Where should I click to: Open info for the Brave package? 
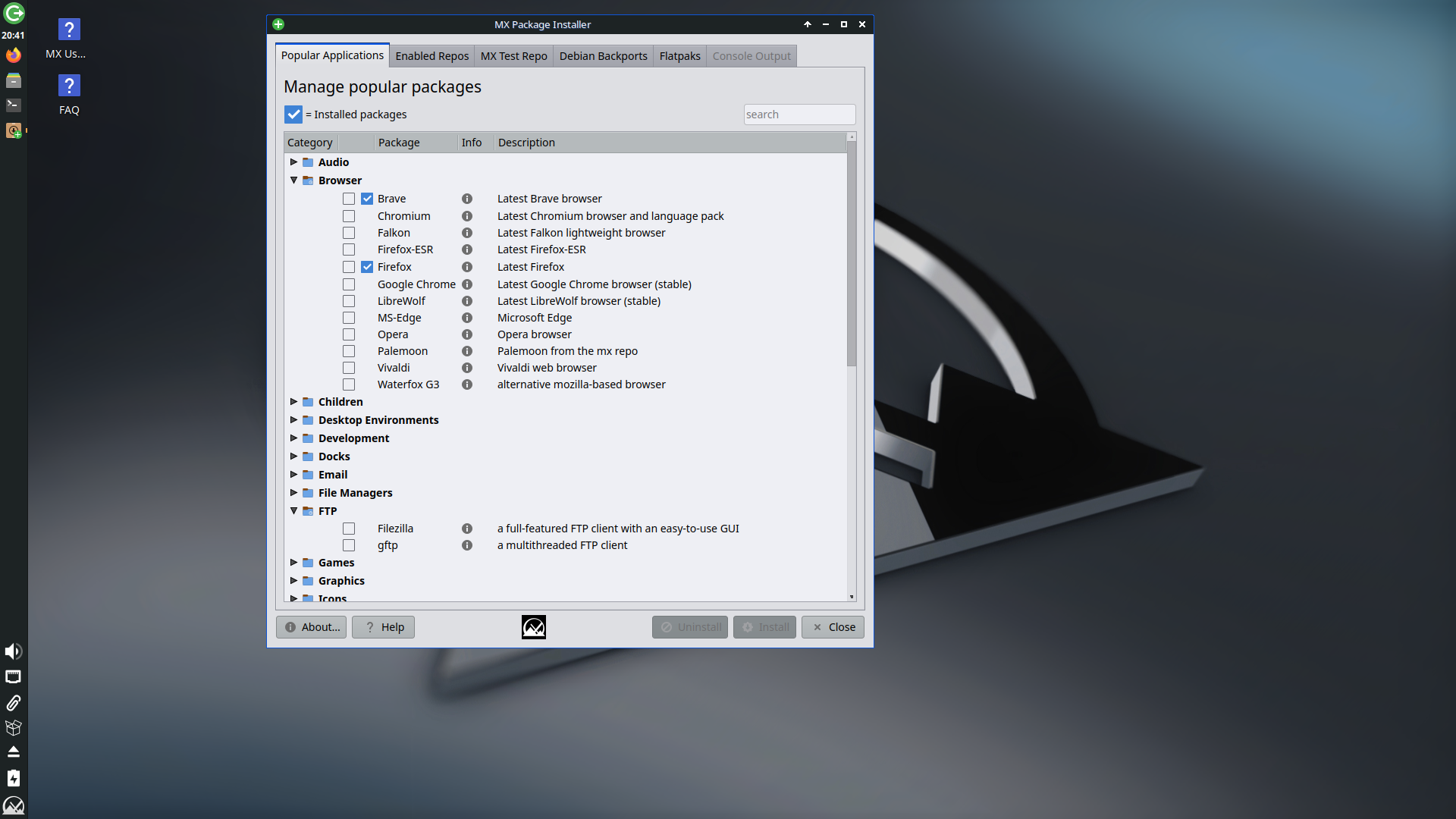pos(467,199)
